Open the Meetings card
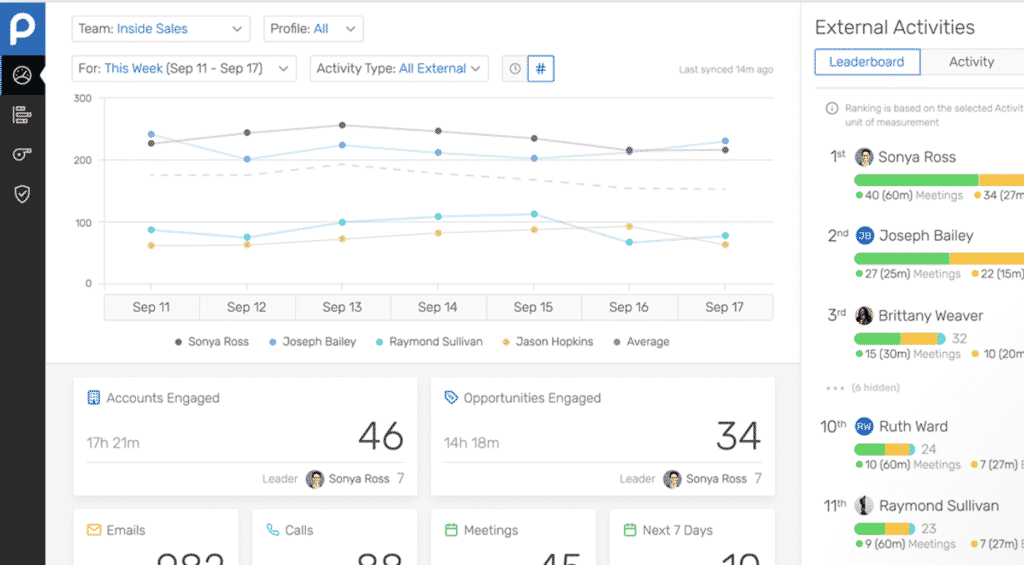The image size is (1024, 565). point(513,538)
